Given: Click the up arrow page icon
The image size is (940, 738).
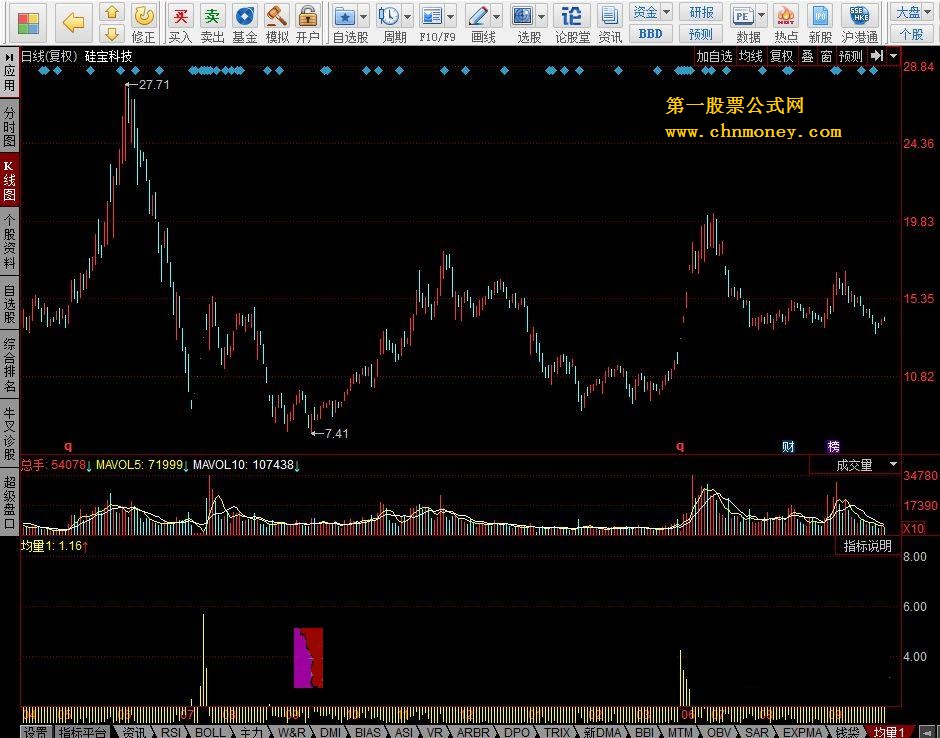Looking at the screenshot, I should 112,13.
